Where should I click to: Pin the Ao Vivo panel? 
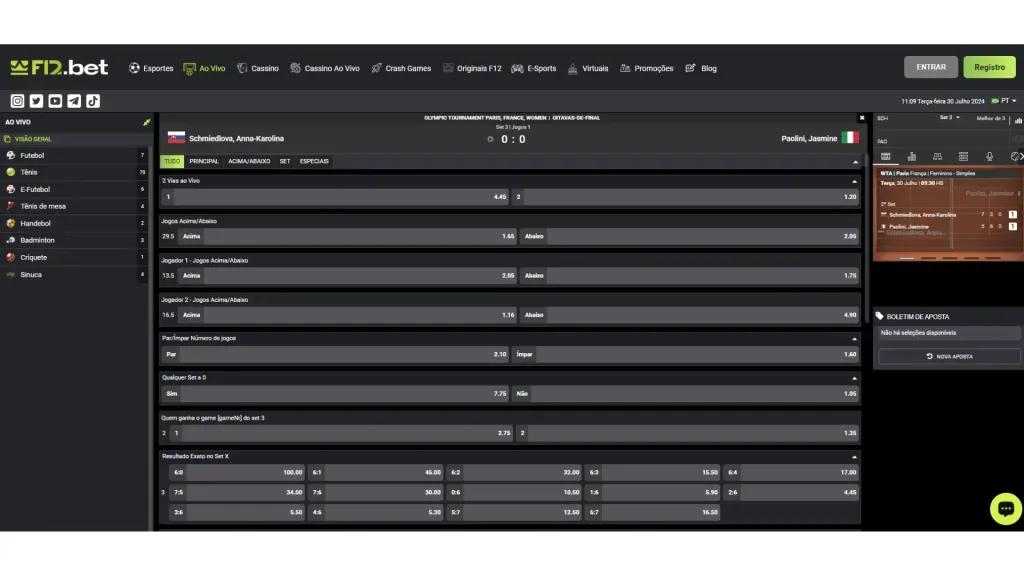pyautogui.click(x=148, y=121)
